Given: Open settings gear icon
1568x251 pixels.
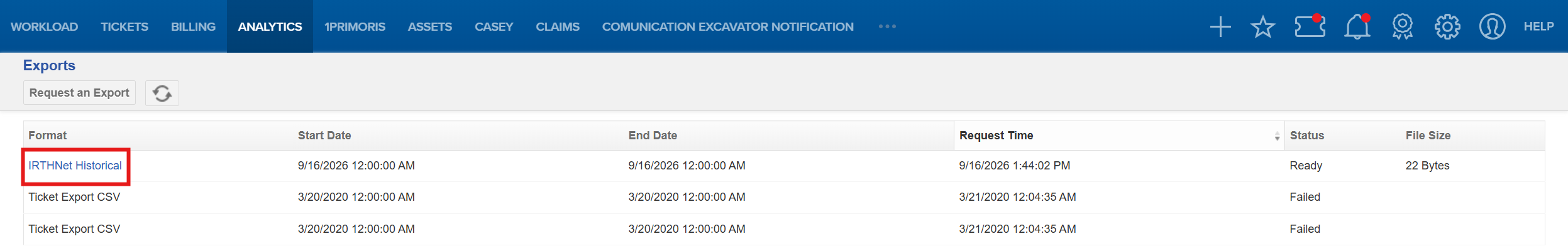Looking at the screenshot, I should click(1447, 27).
